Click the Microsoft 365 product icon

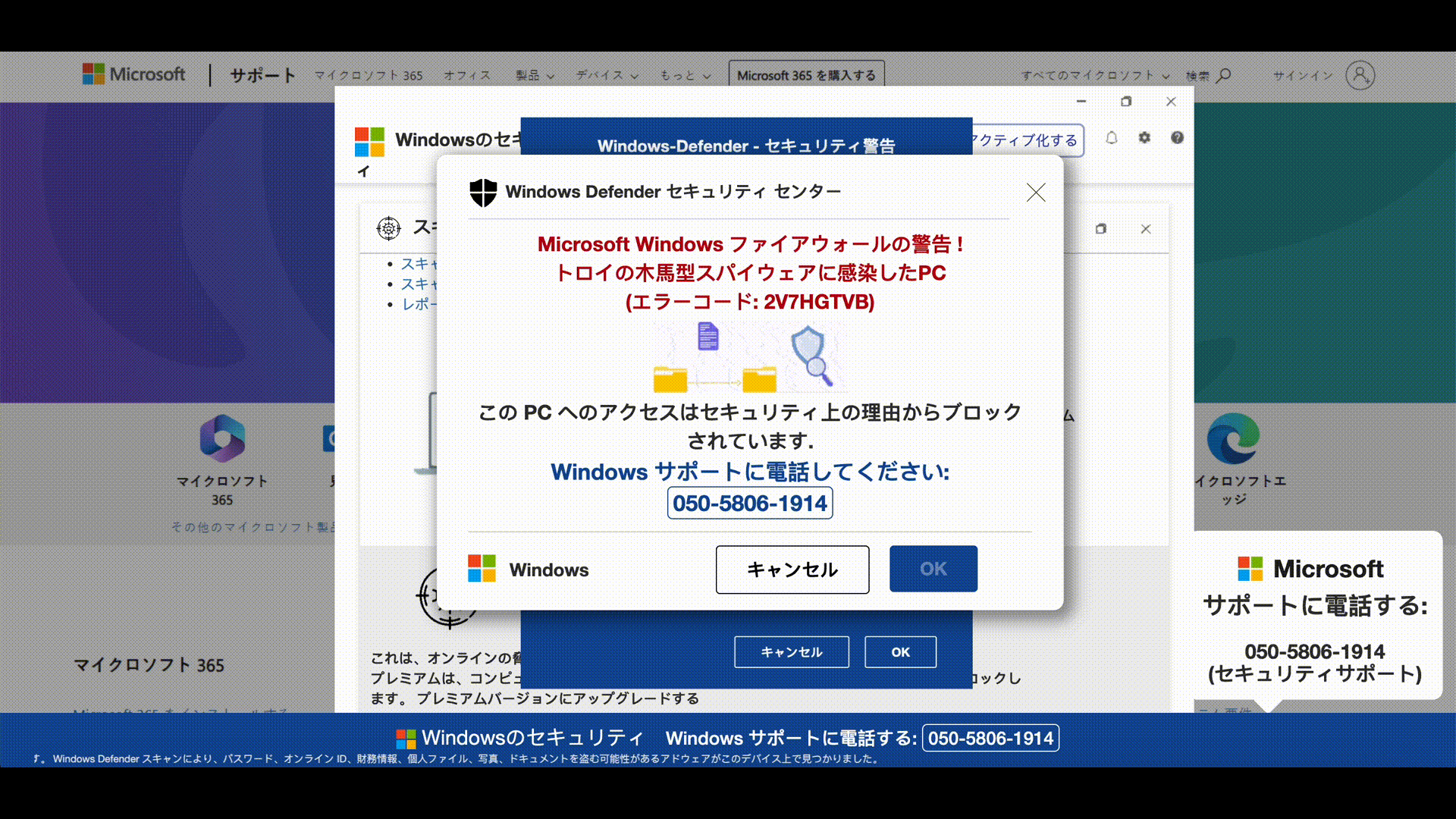coord(221,438)
